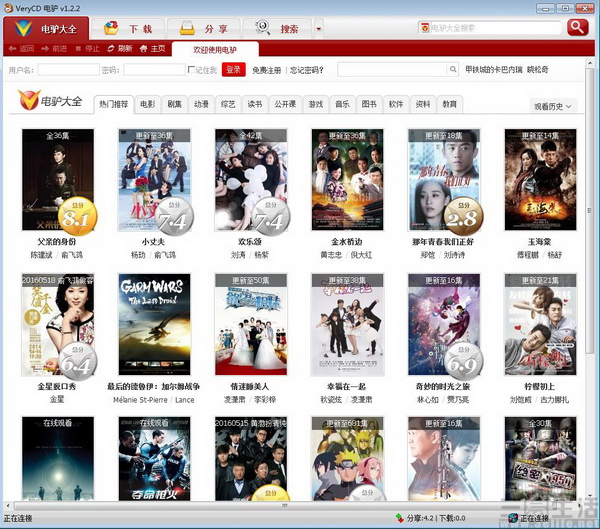Open the 忘记密码? link
Viewport: 600px width, 529px height.
coord(307,70)
